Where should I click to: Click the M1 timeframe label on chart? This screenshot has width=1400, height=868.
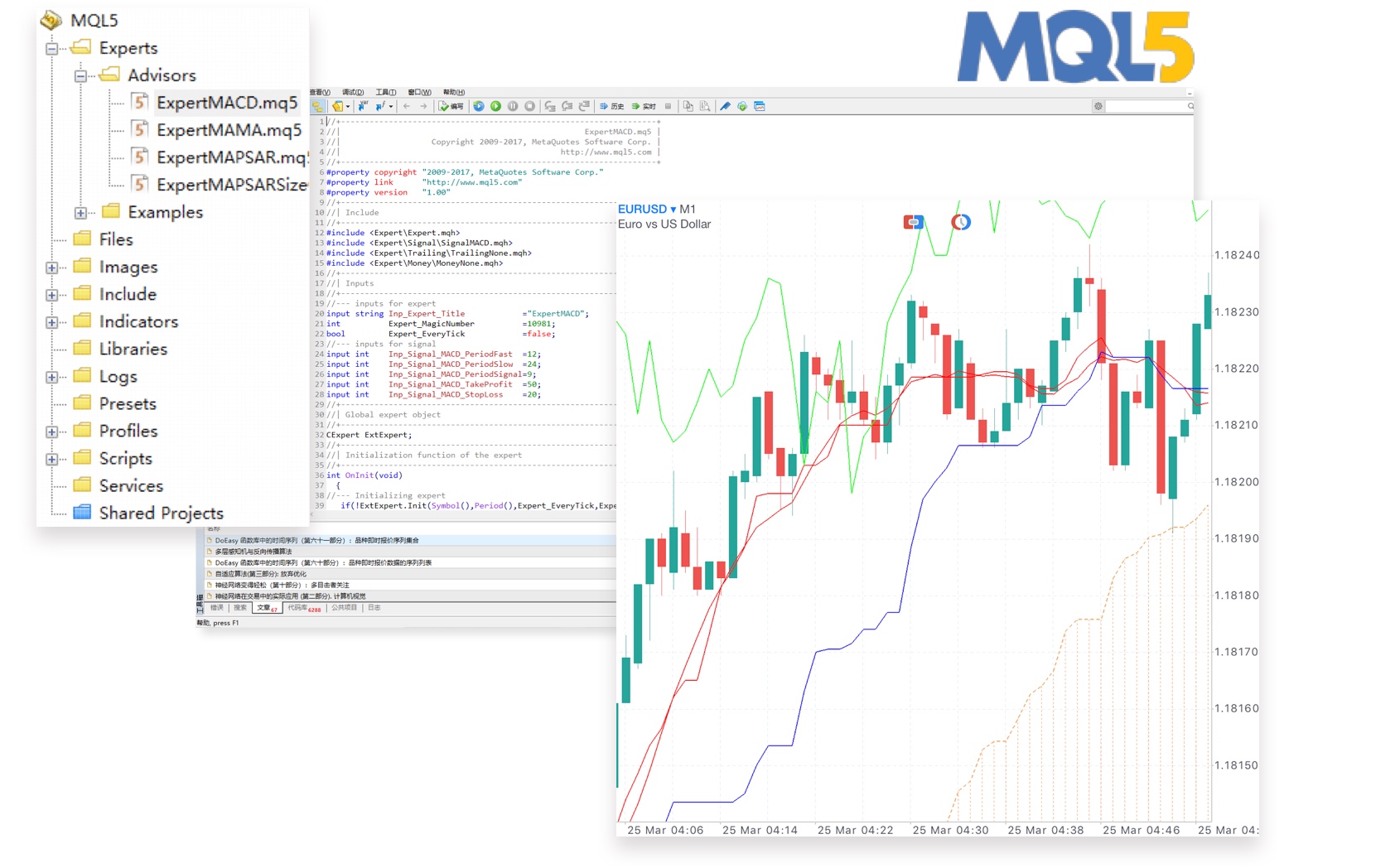pos(688,210)
